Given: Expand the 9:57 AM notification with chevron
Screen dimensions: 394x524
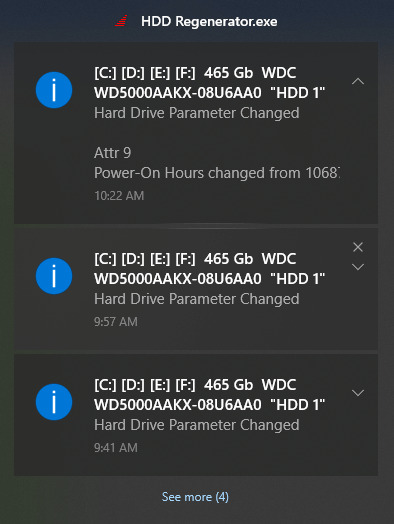Looking at the screenshot, I should 358,267.
